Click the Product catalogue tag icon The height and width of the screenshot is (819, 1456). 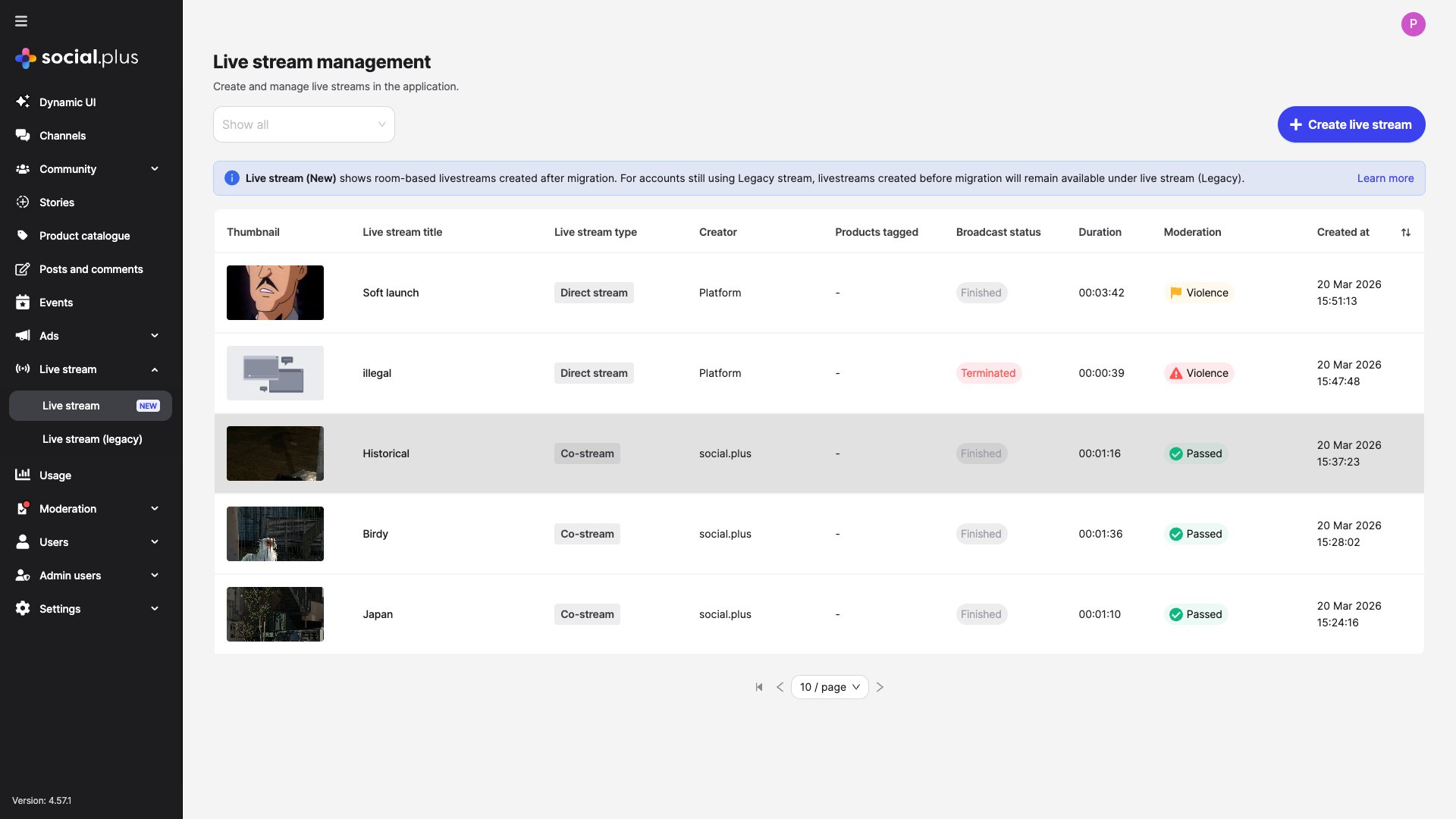pyautogui.click(x=23, y=235)
